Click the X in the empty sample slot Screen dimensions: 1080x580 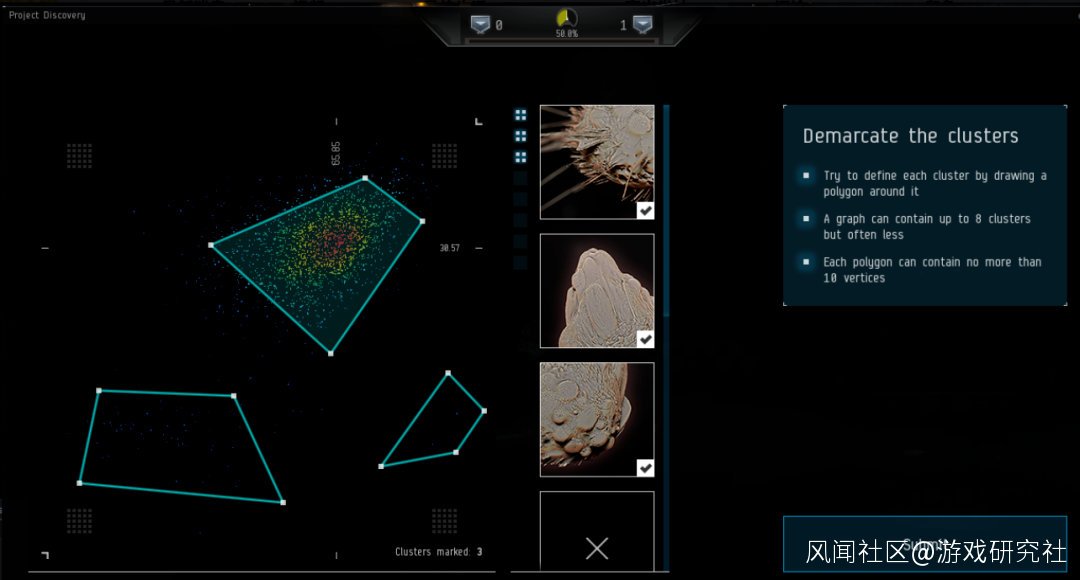point(597,548)
